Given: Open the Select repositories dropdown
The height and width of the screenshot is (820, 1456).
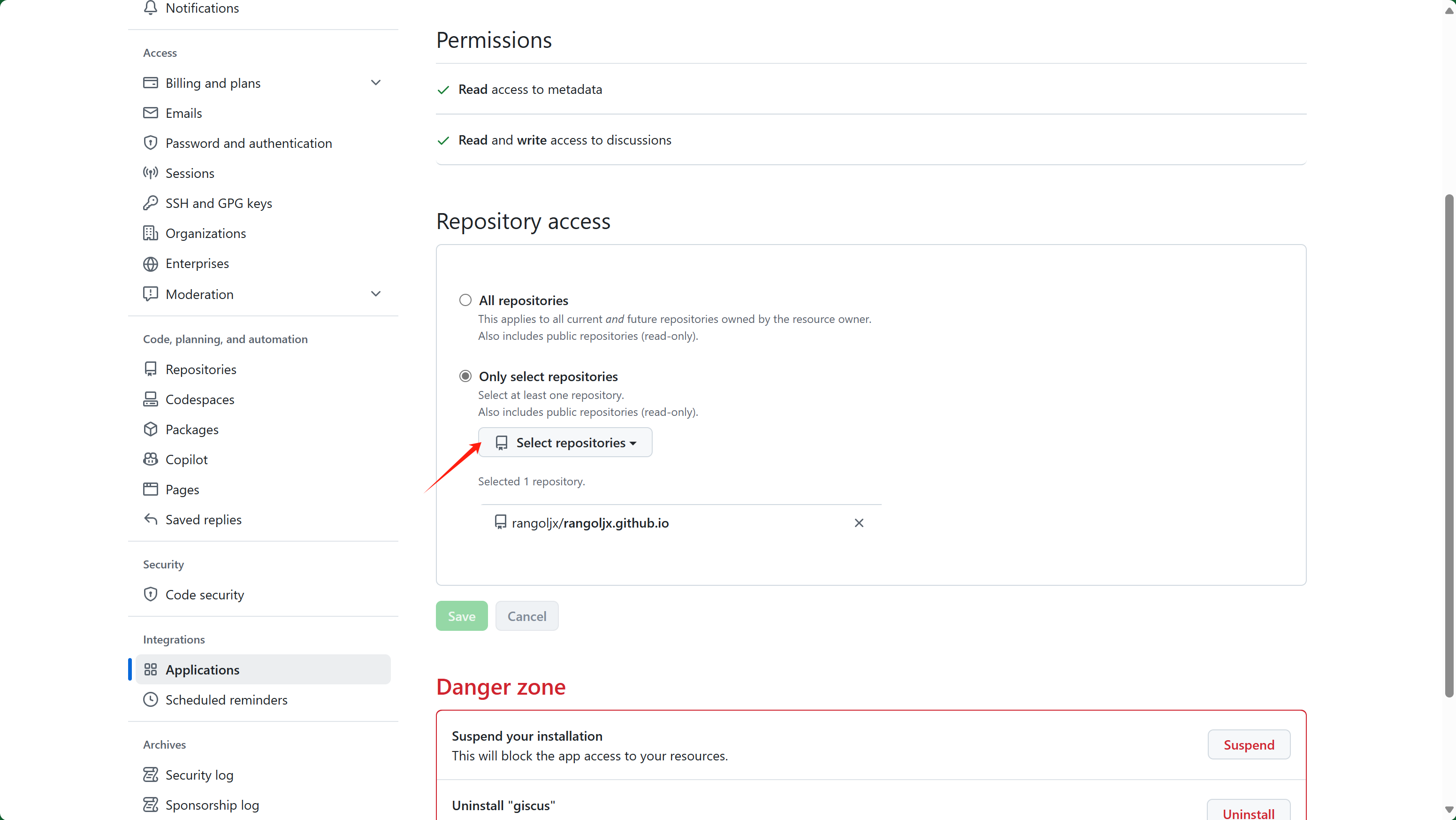Looking at the screenshot, I should (x=565, y=442).
